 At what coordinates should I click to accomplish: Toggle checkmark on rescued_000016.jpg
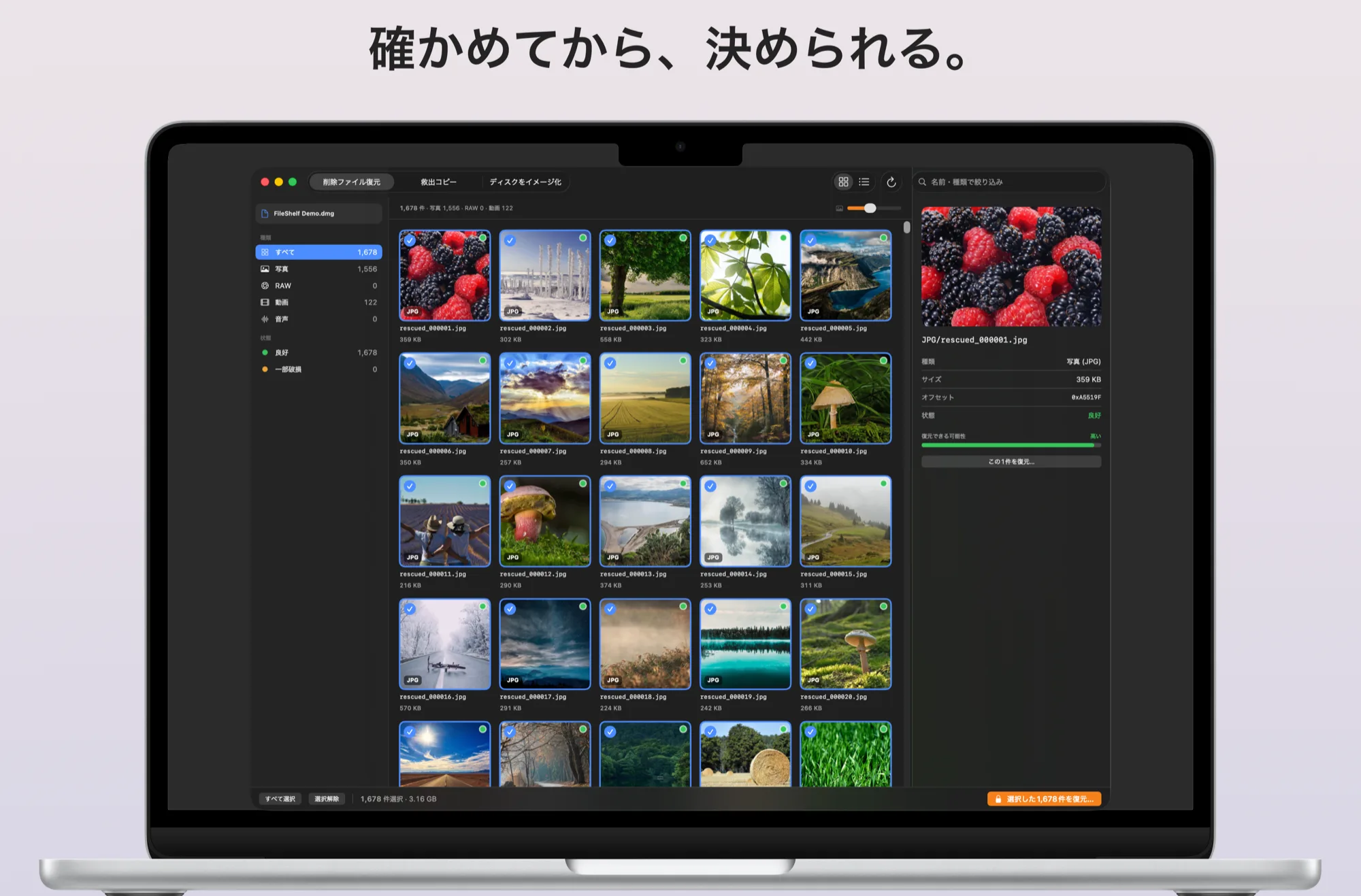[x=410, y=609]
